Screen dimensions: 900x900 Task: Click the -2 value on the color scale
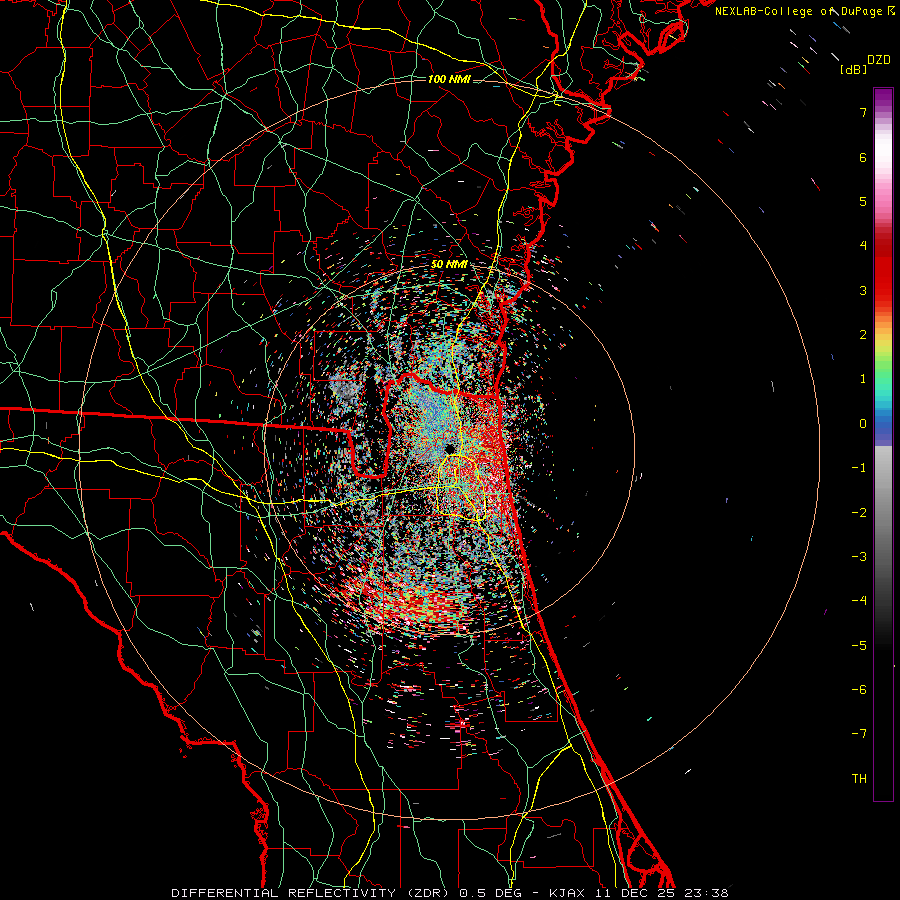(859, 513)
